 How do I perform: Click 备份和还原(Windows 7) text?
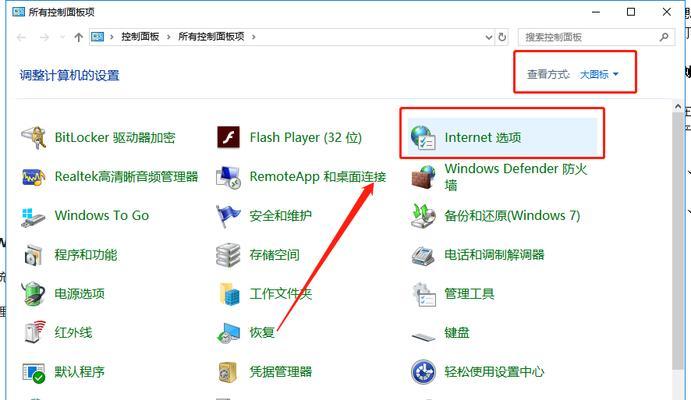(x=512, y=216)
